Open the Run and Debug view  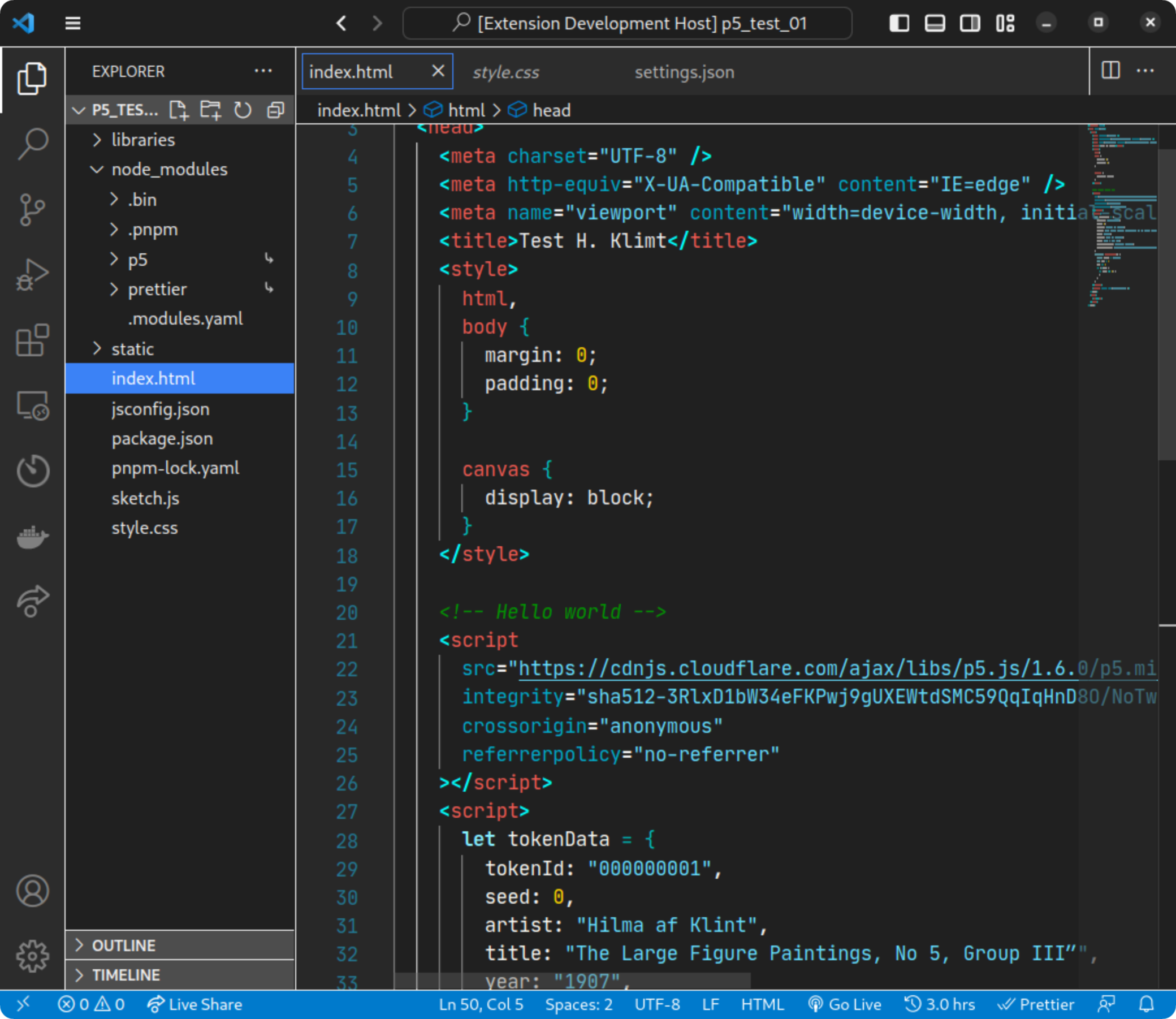click(x=32, y=275)
